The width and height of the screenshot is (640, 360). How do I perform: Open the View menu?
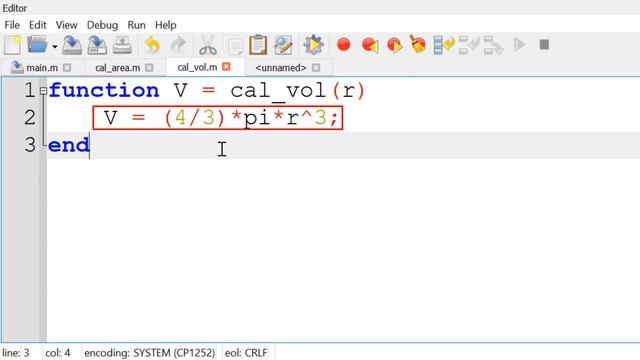[x=67, y=25]
